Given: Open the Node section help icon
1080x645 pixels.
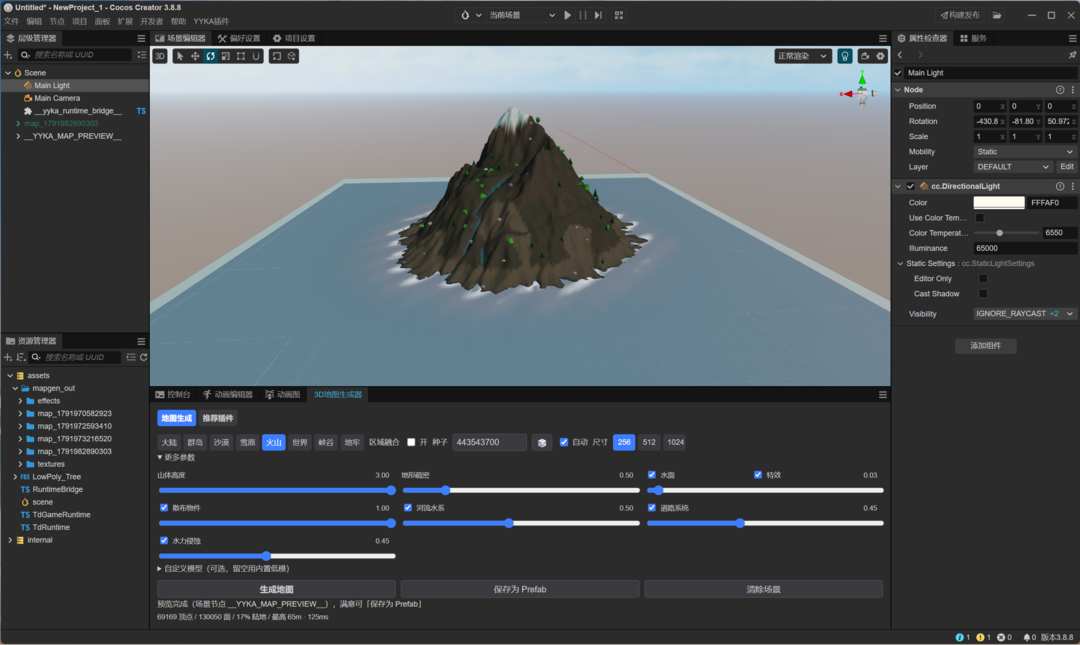Looking at the screenshot, I should 1060,90.
